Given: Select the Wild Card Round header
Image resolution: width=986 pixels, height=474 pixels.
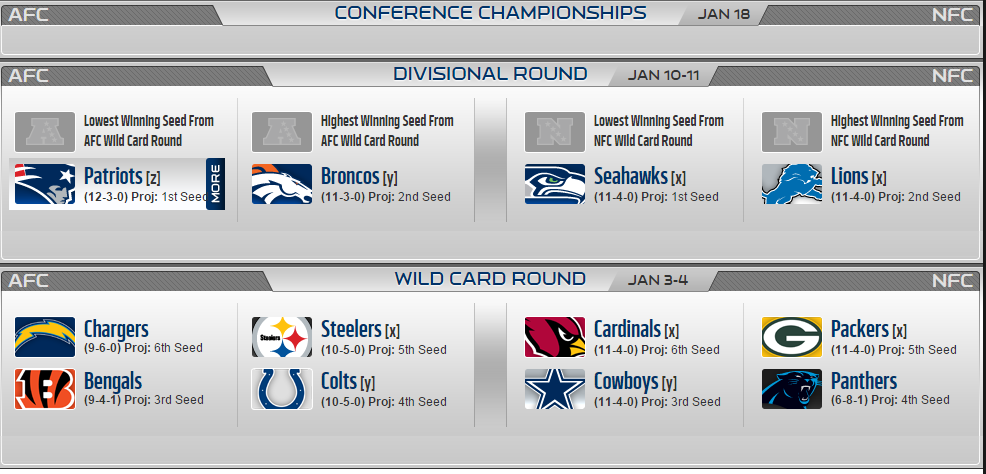Looking at the screenshot, I should [x=490, y=278].
